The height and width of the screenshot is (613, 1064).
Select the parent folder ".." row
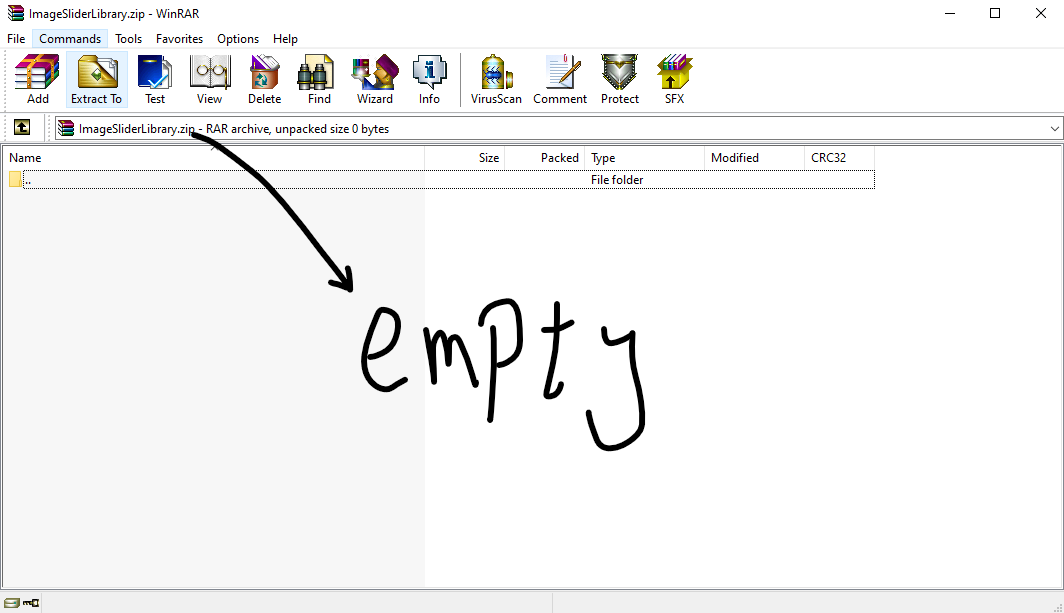(x=441, y=180)
